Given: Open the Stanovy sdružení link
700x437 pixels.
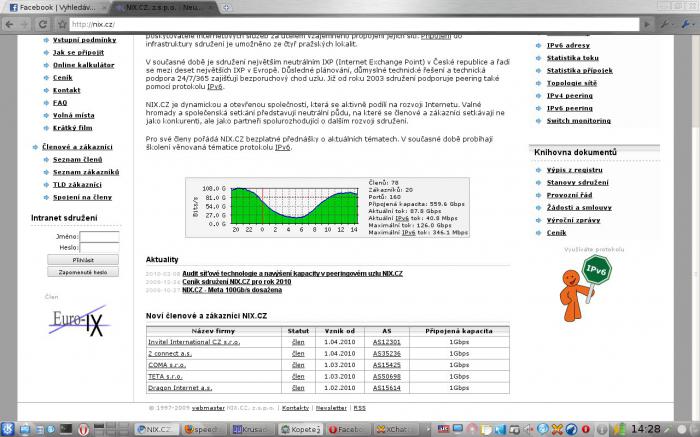Looking at the screenshot, I should pos(577,182).
